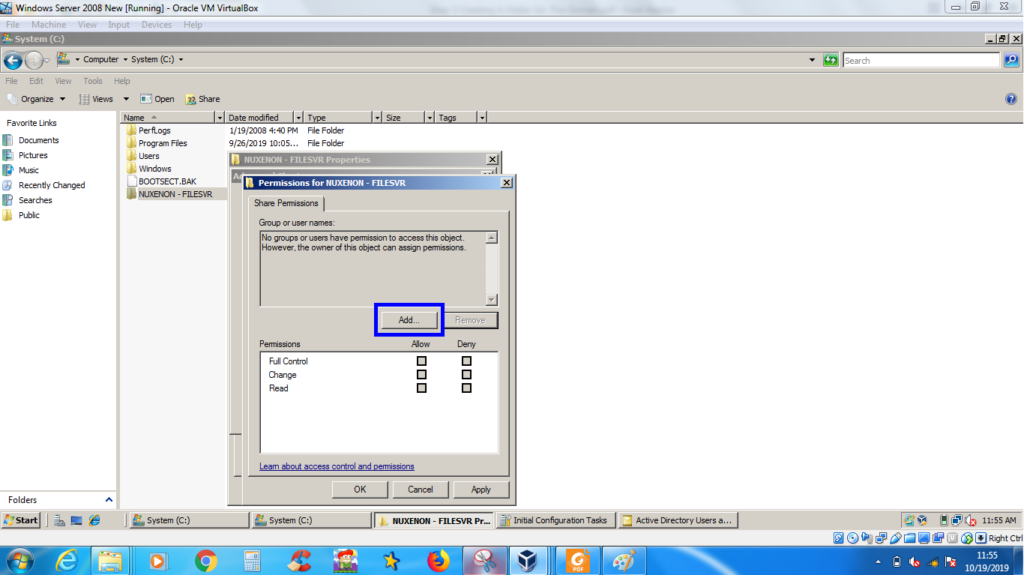Open the VirtualBox Devices menu
1024x575 pixels.
156,25
